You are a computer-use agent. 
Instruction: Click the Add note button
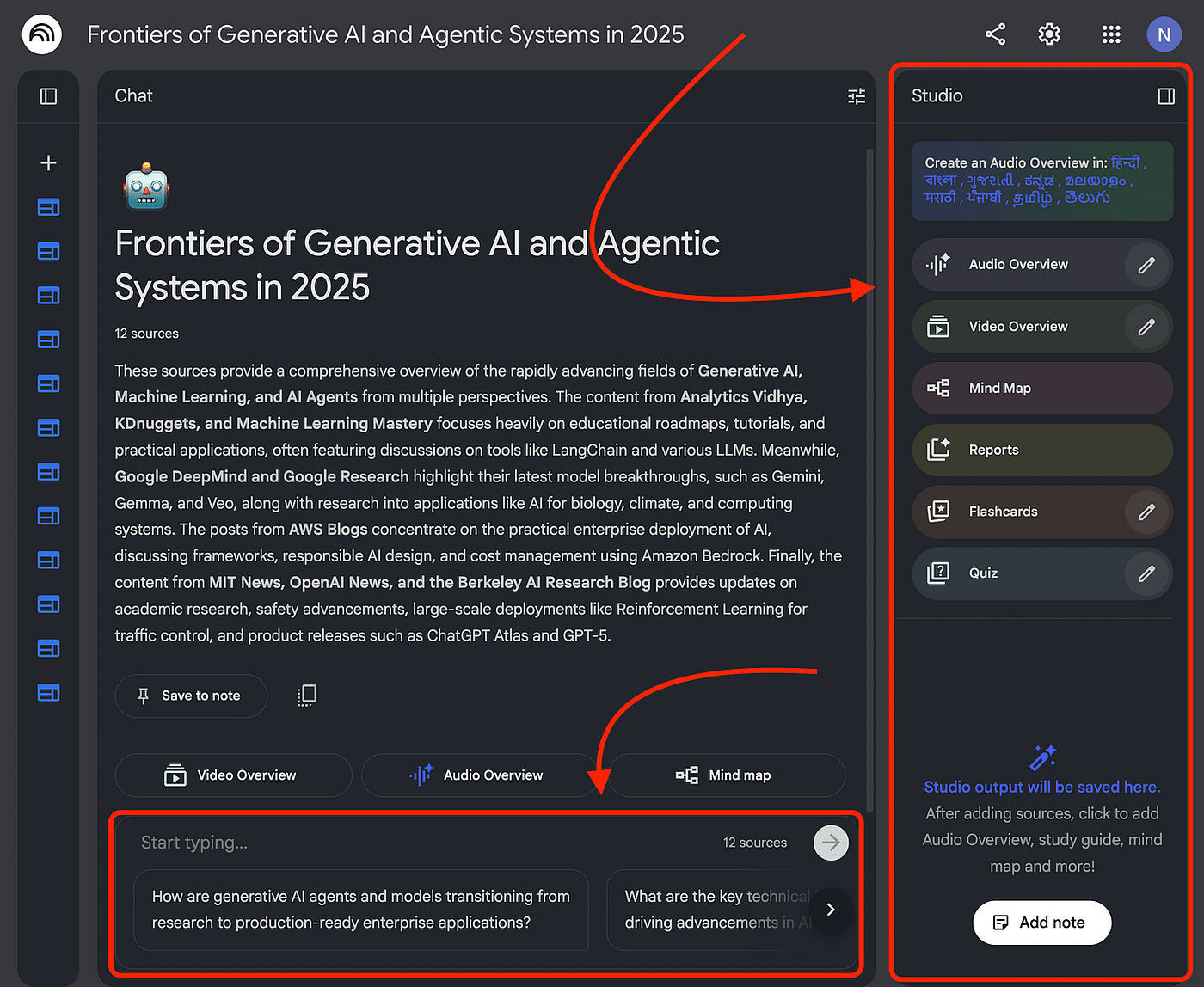coord(1041,923)
